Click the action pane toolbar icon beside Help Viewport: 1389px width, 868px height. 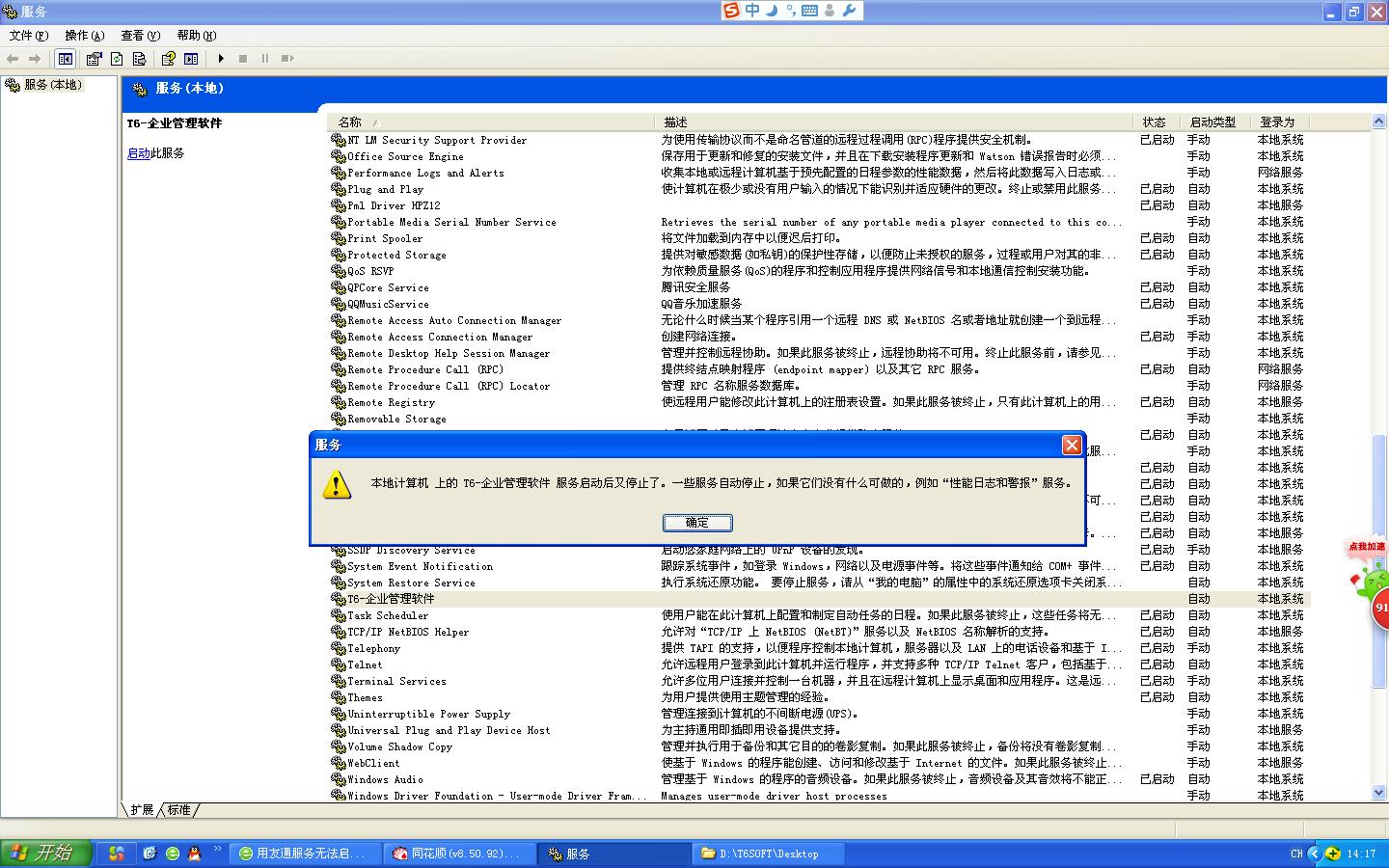click(x=191, y=59)
